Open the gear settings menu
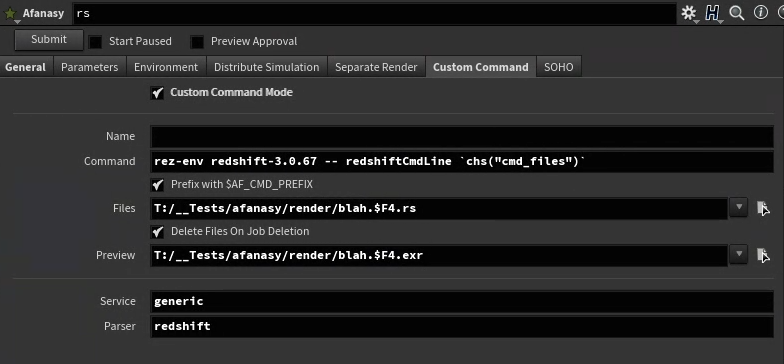Image resolution: width=784 pixels, height=364 pixels. click(x=689, y=13)
